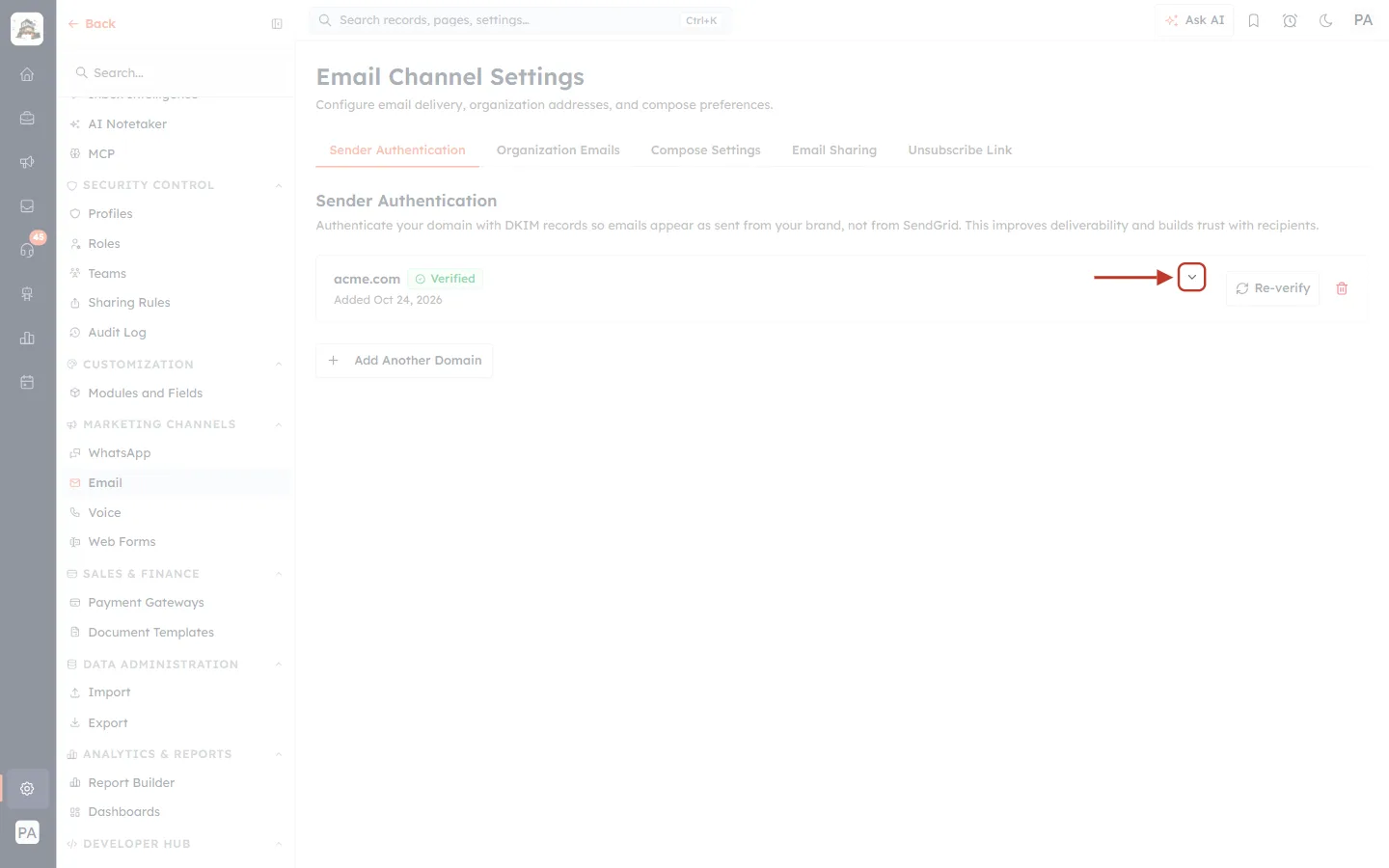Go Back using the back link
Screen dimensions: 1389x868
92,24
